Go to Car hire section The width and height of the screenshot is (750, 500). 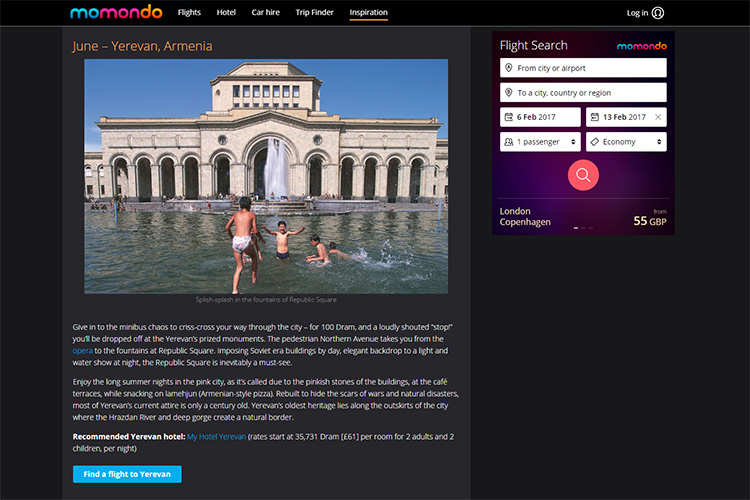(265, 12)
